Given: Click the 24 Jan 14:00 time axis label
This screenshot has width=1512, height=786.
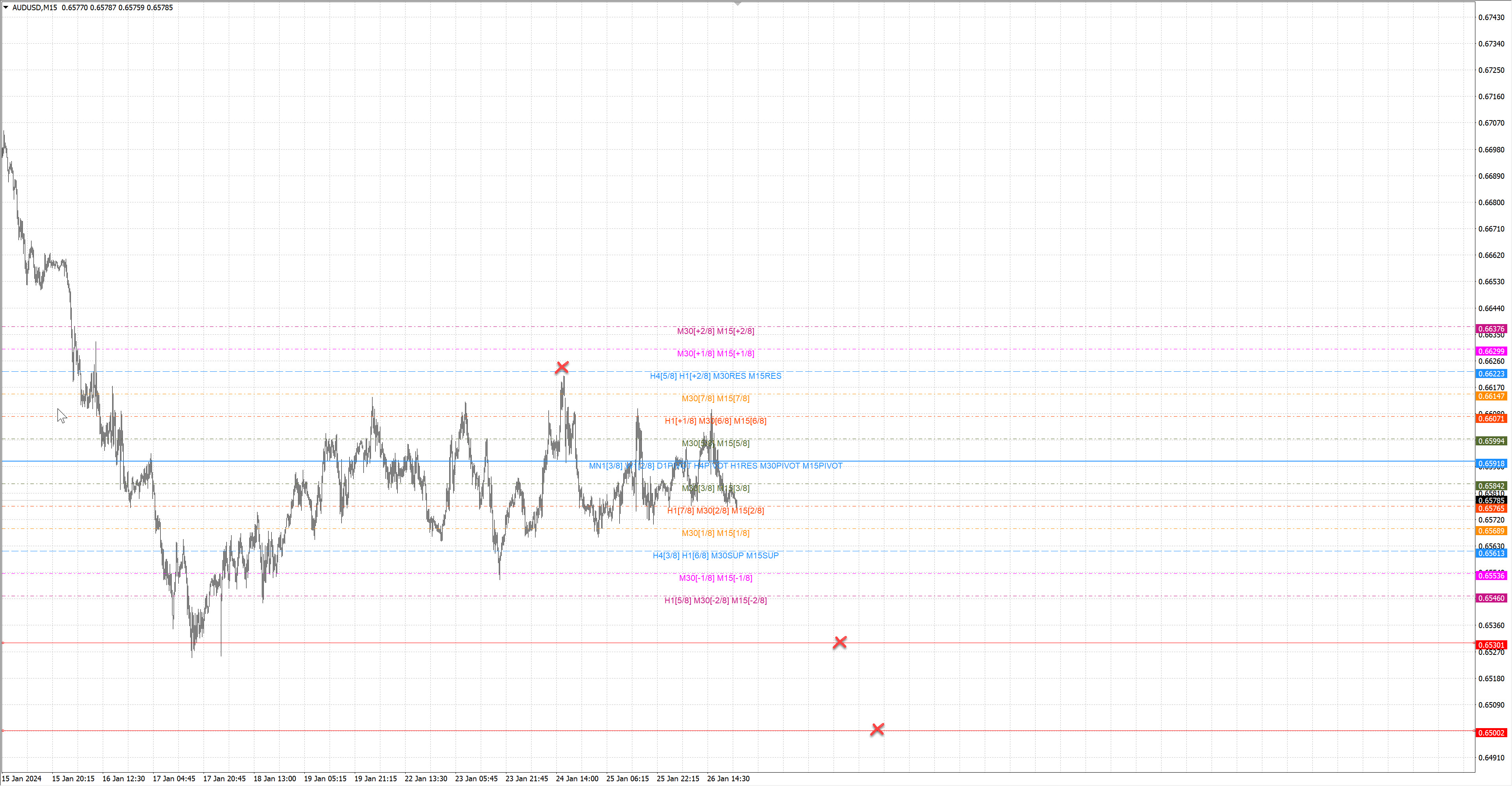Looking at the screenshot, I should pyautogui.click(x=577, y=779).
